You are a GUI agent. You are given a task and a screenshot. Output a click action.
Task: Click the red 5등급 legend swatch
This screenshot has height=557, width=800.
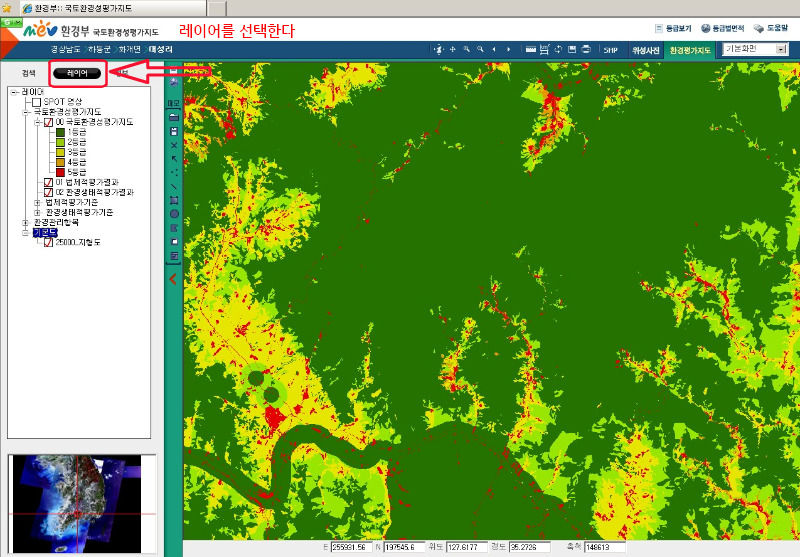point(60,172)
